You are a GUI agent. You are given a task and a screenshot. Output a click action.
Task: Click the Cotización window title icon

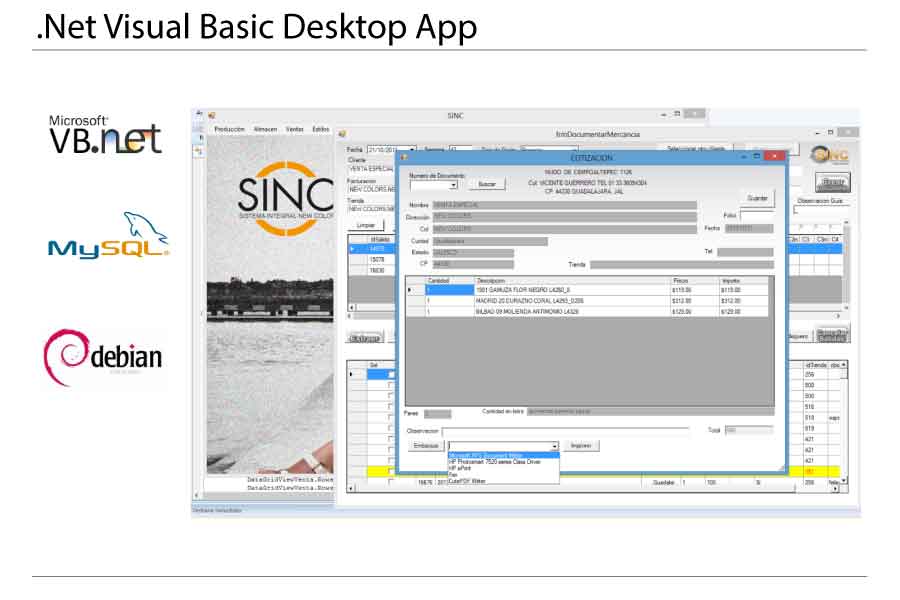click(405, 157)
